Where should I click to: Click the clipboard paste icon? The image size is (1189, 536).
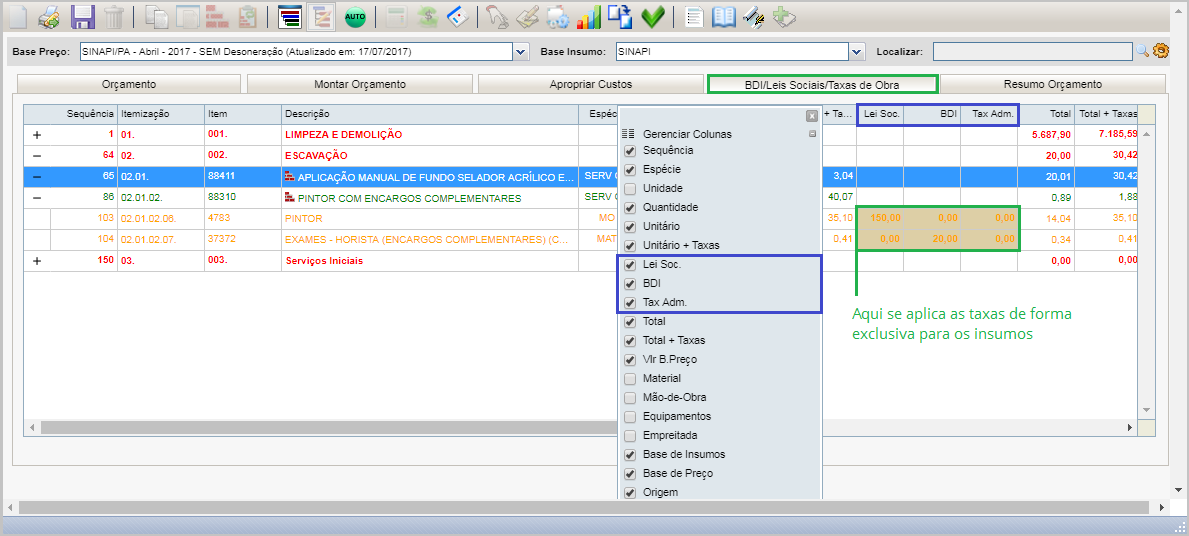click(246, 17)
